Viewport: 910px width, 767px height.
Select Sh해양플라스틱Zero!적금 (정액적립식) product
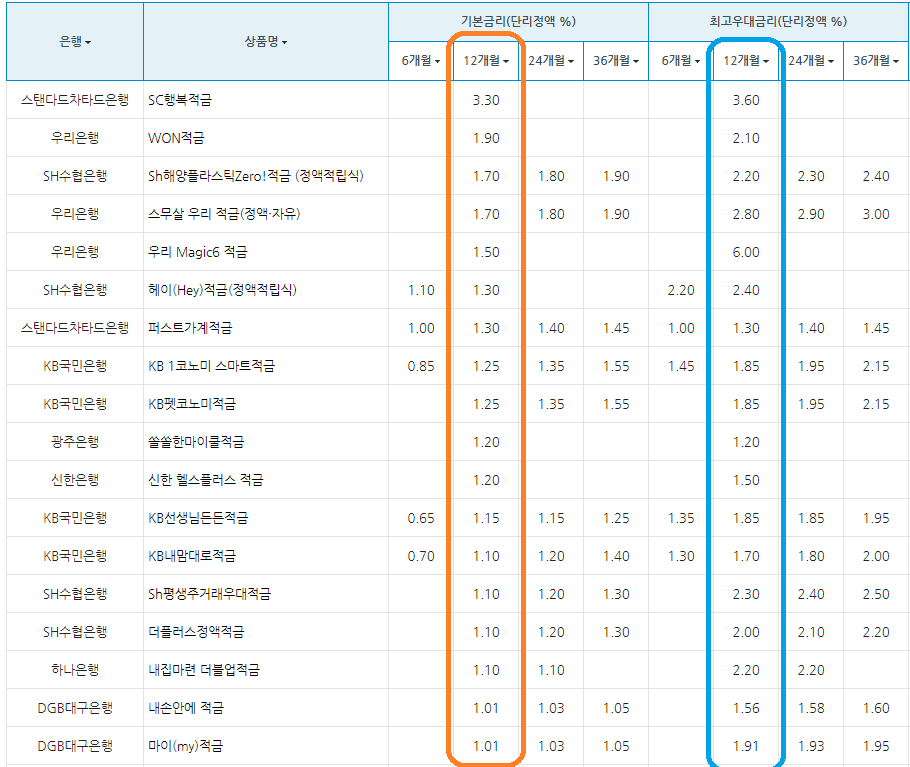click(x=256, y=176)
